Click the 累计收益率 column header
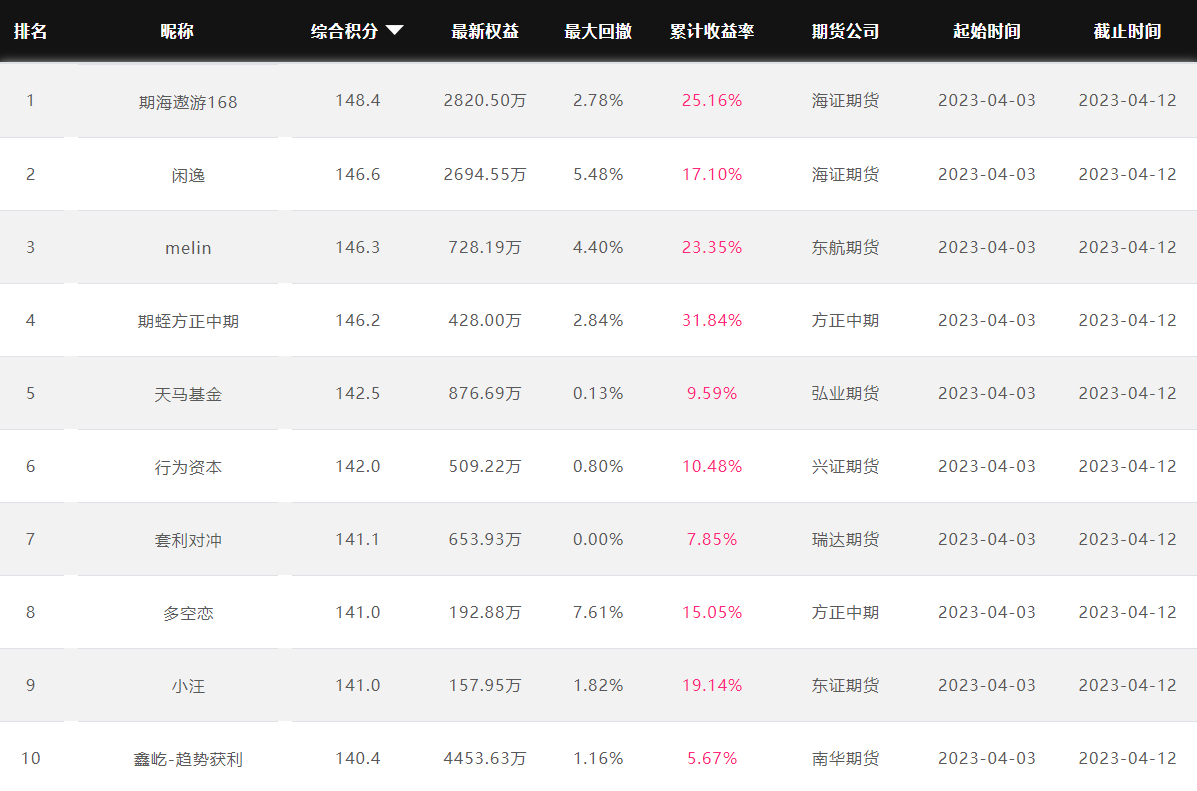This screenshot has height=791, width=1197. [x=711, y=31]
